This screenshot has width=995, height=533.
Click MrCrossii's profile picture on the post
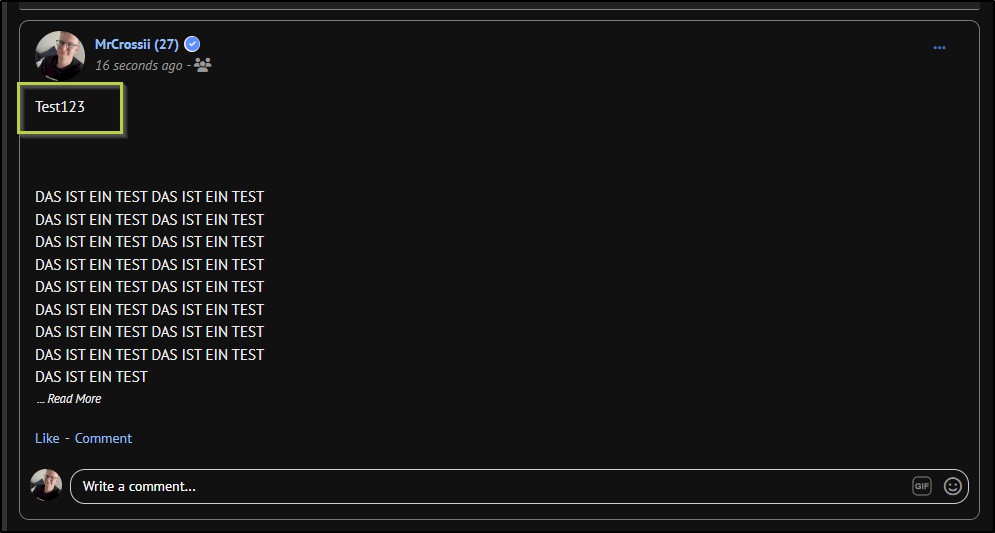point(60,55)
